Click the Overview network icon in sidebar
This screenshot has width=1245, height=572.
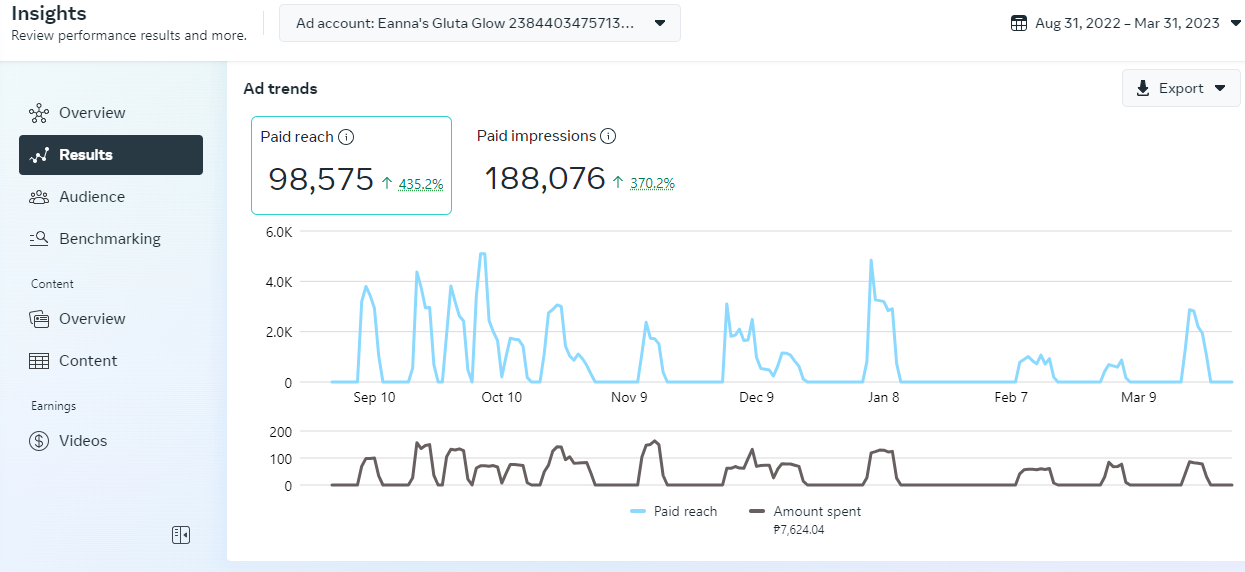click(x=39, y=113)
